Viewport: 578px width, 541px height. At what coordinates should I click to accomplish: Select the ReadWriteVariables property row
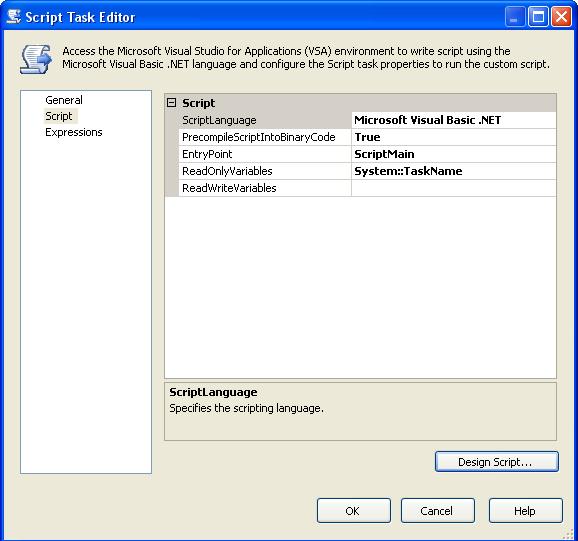click(368, 188)
